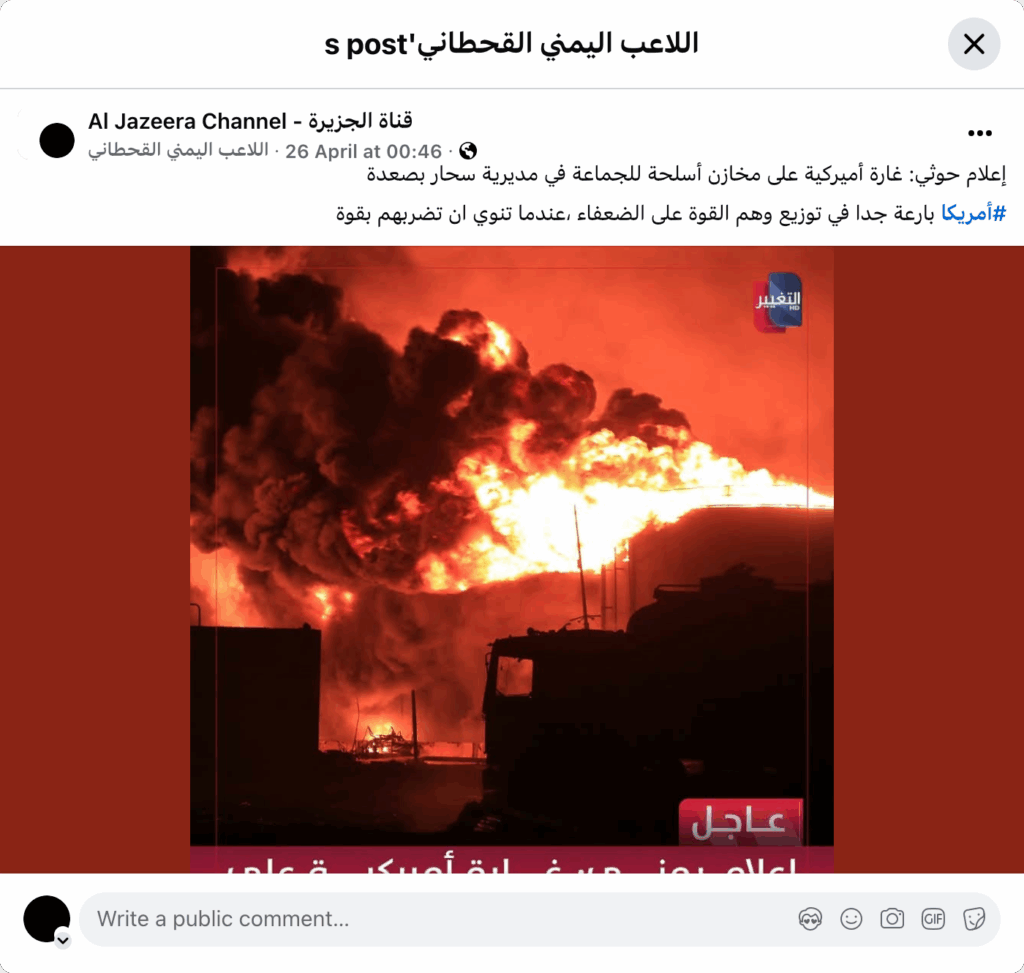Click the التغيير channel logo in image

[777, 302]
